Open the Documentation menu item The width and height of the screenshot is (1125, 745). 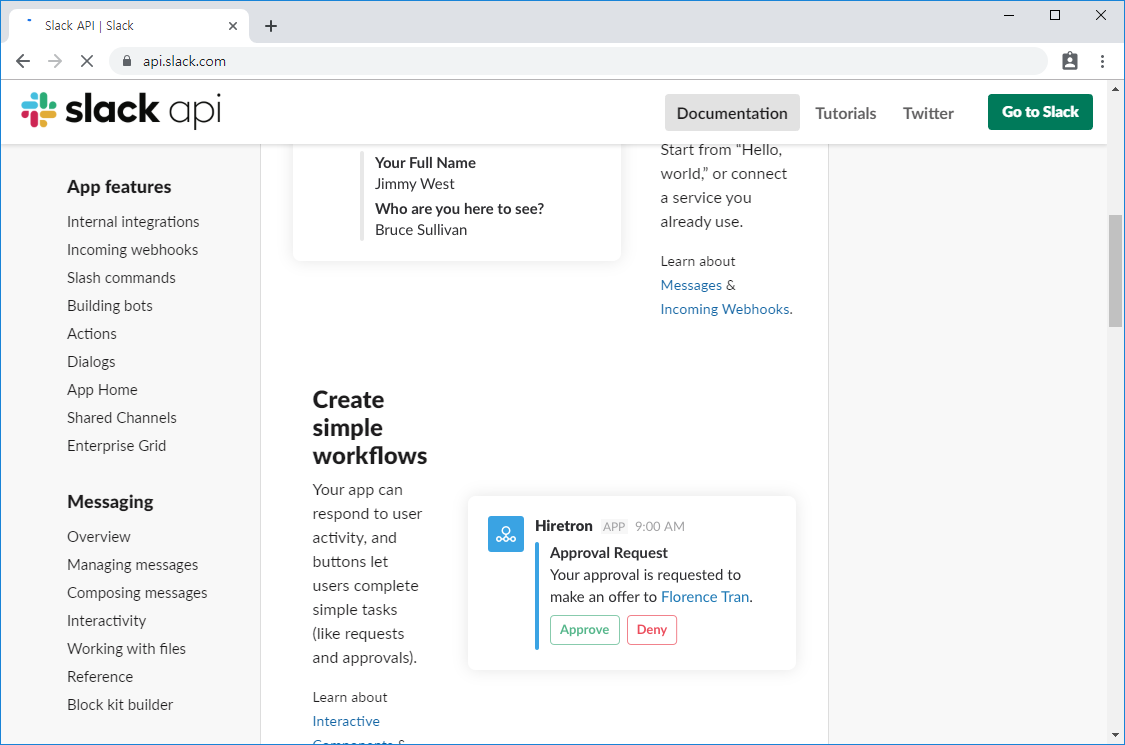732,113
